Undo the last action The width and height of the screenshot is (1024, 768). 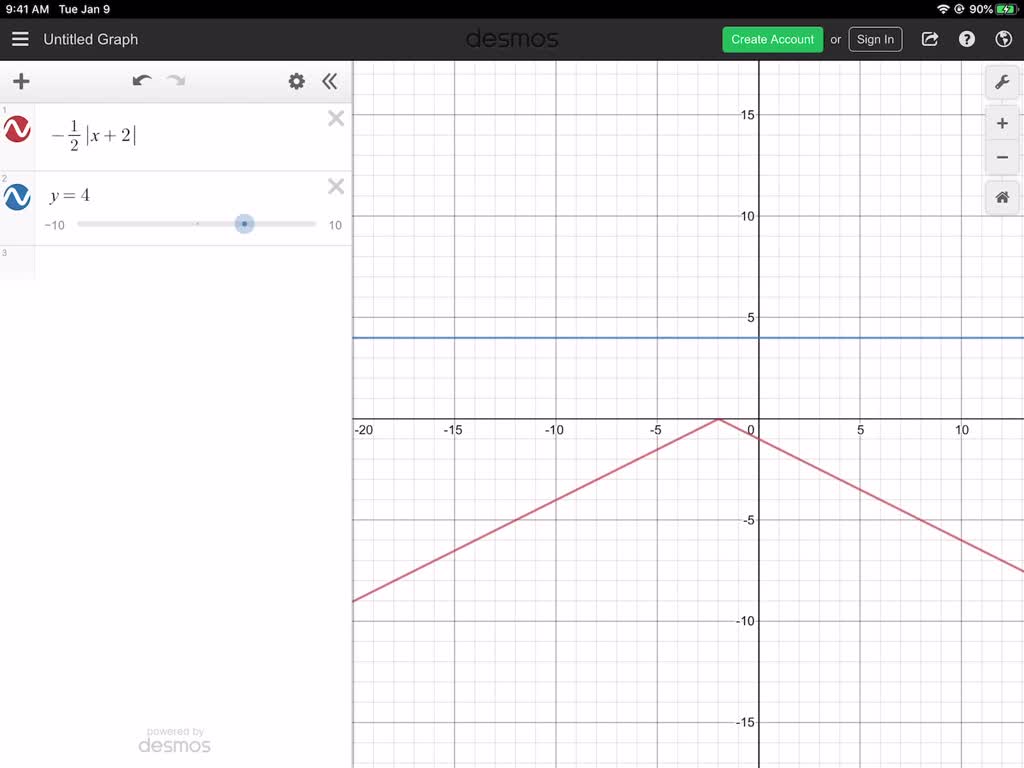coord(143,81)
